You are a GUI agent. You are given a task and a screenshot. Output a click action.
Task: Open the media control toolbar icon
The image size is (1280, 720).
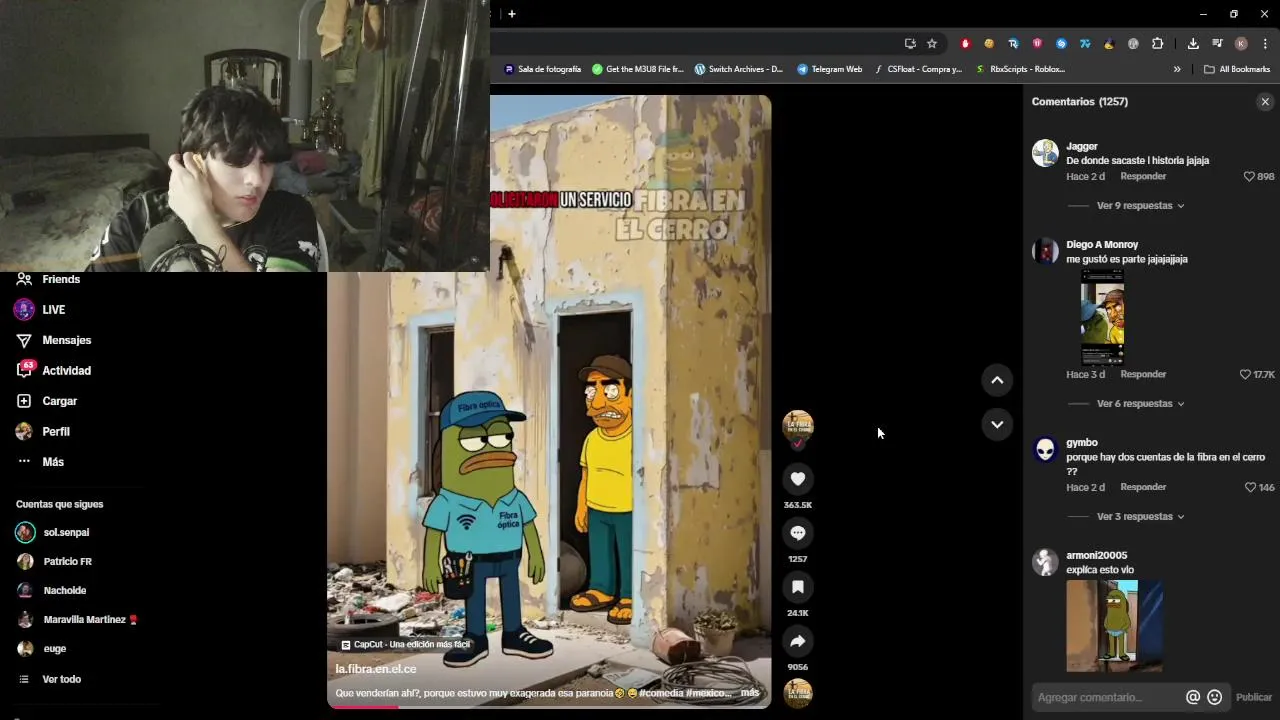(1217, 44)
